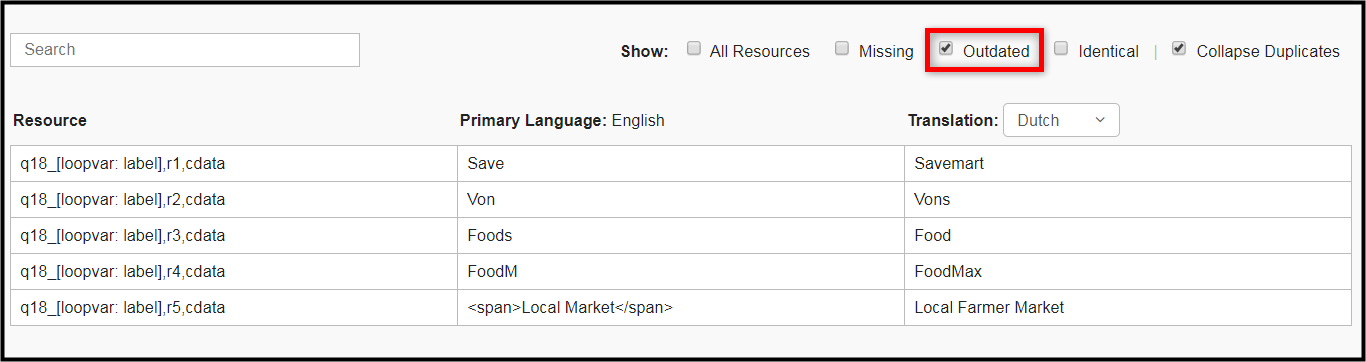Image resolution: width=1366 pixels, height=362 pixels.
Task: Select the 'q18_[loopvar: label],r4,cdata' resource cell
Action: coord(234,271)
